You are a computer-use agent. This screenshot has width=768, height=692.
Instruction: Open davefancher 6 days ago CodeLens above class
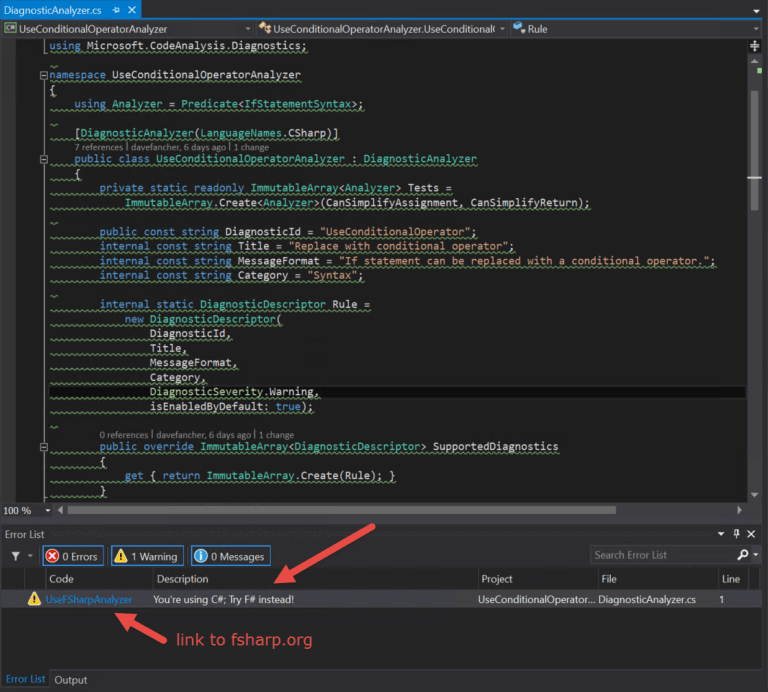point(178,147)
